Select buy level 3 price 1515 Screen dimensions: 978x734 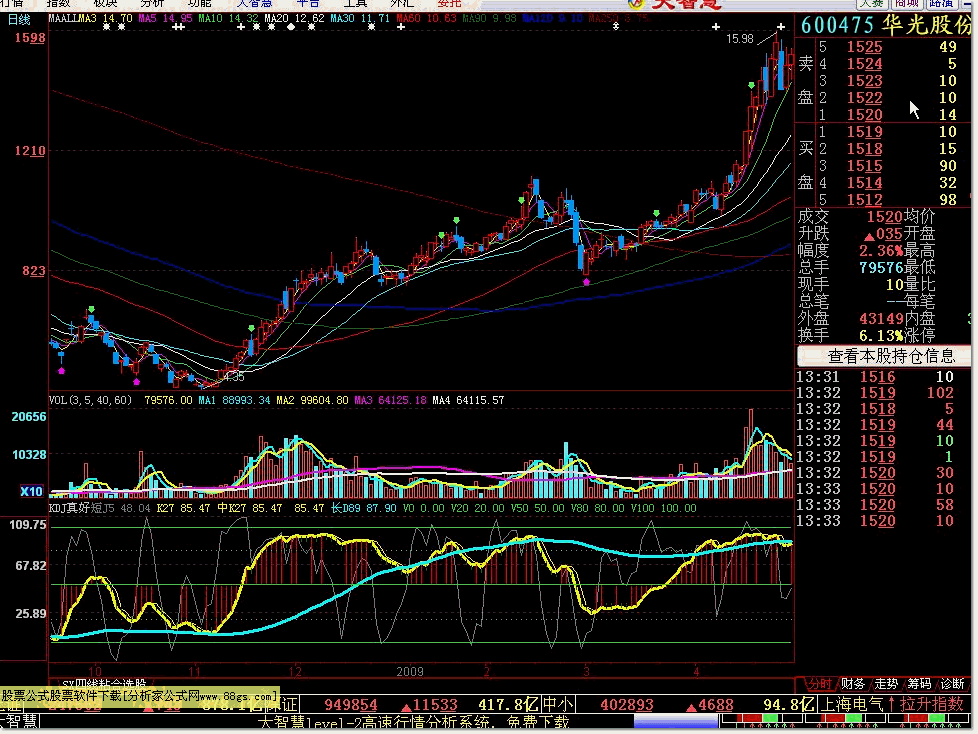coord(864,166)
